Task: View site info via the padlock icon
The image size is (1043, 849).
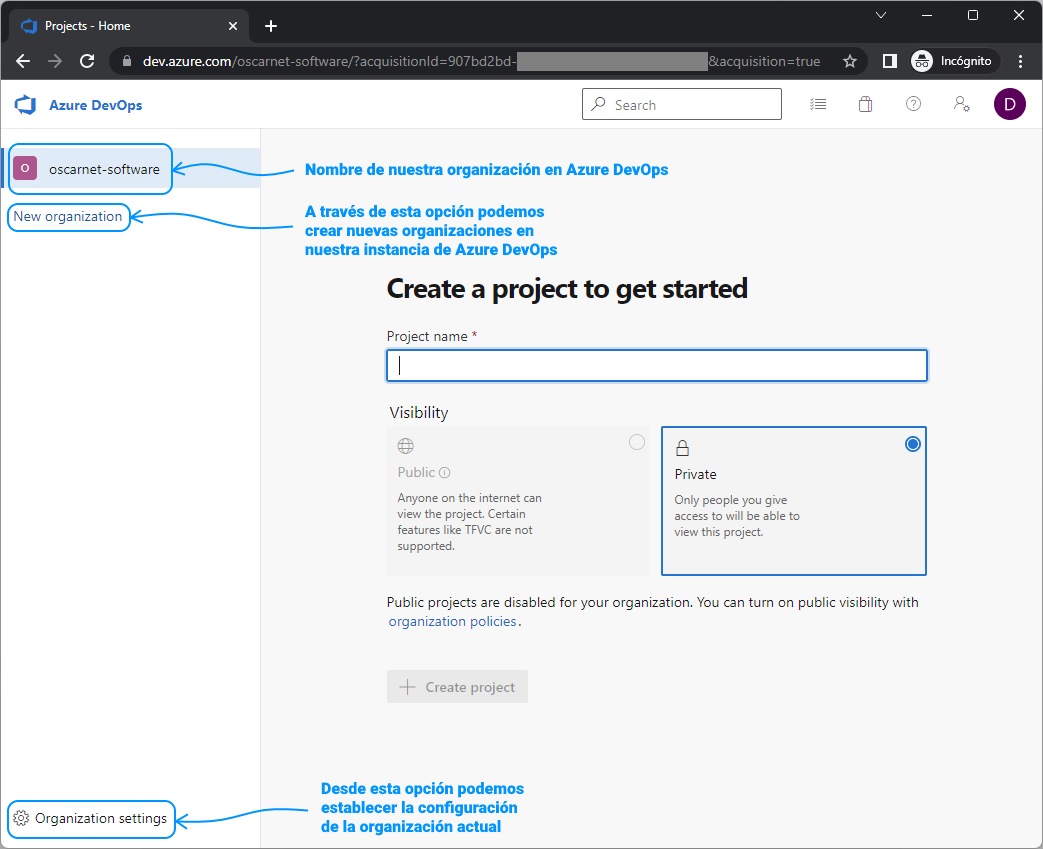Action: tap(127, 61)
